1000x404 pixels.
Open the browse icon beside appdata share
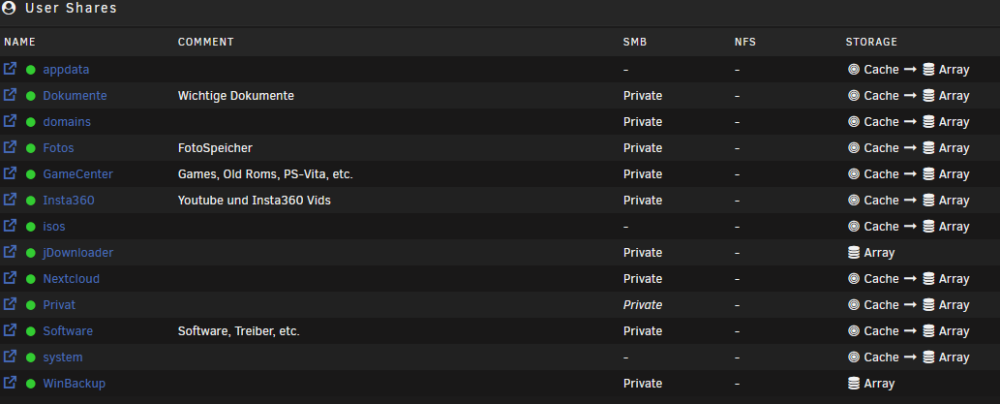(10, 68)
